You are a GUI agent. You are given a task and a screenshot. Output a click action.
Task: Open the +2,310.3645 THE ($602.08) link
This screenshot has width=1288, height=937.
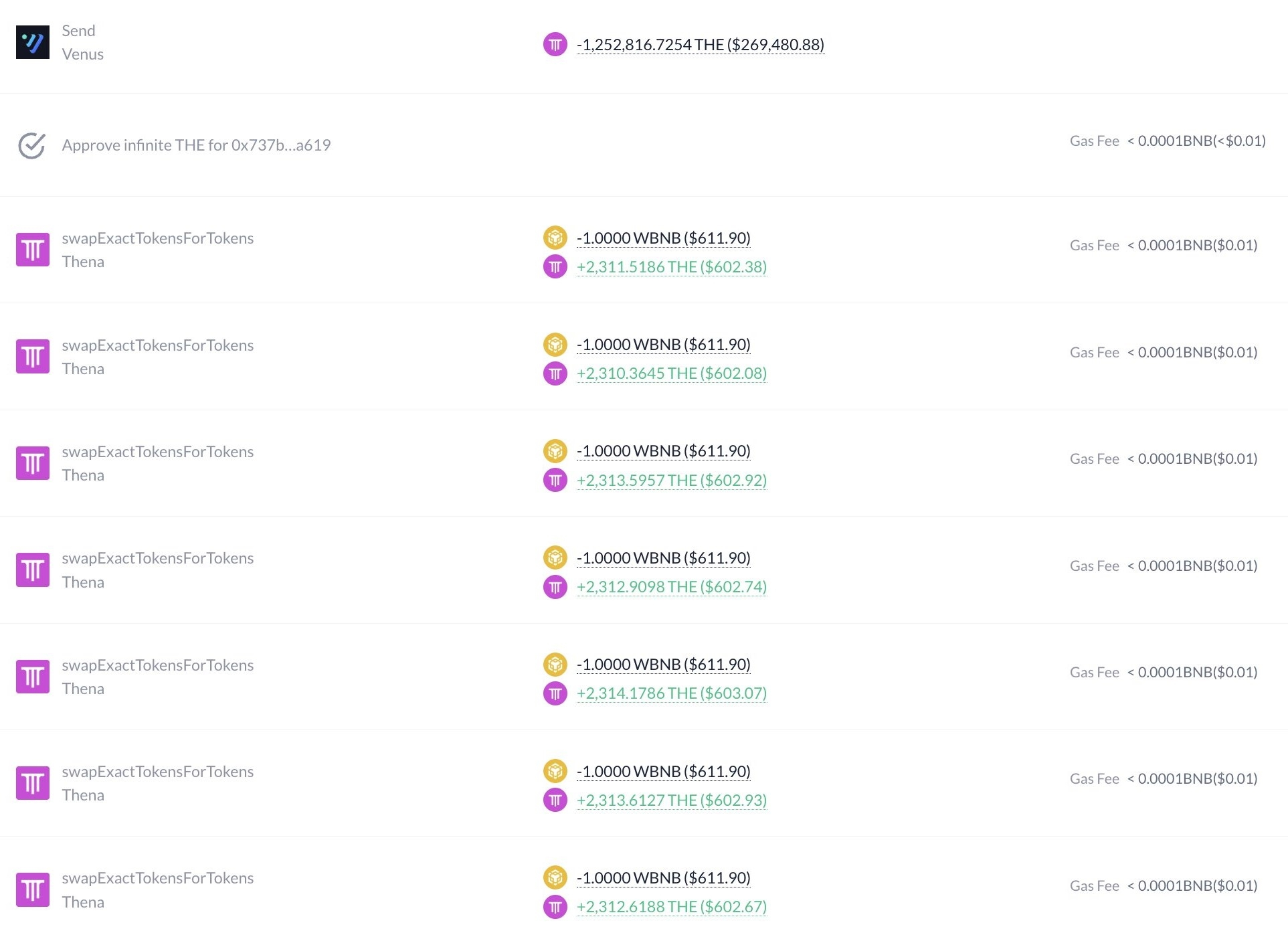coord(671,373)
